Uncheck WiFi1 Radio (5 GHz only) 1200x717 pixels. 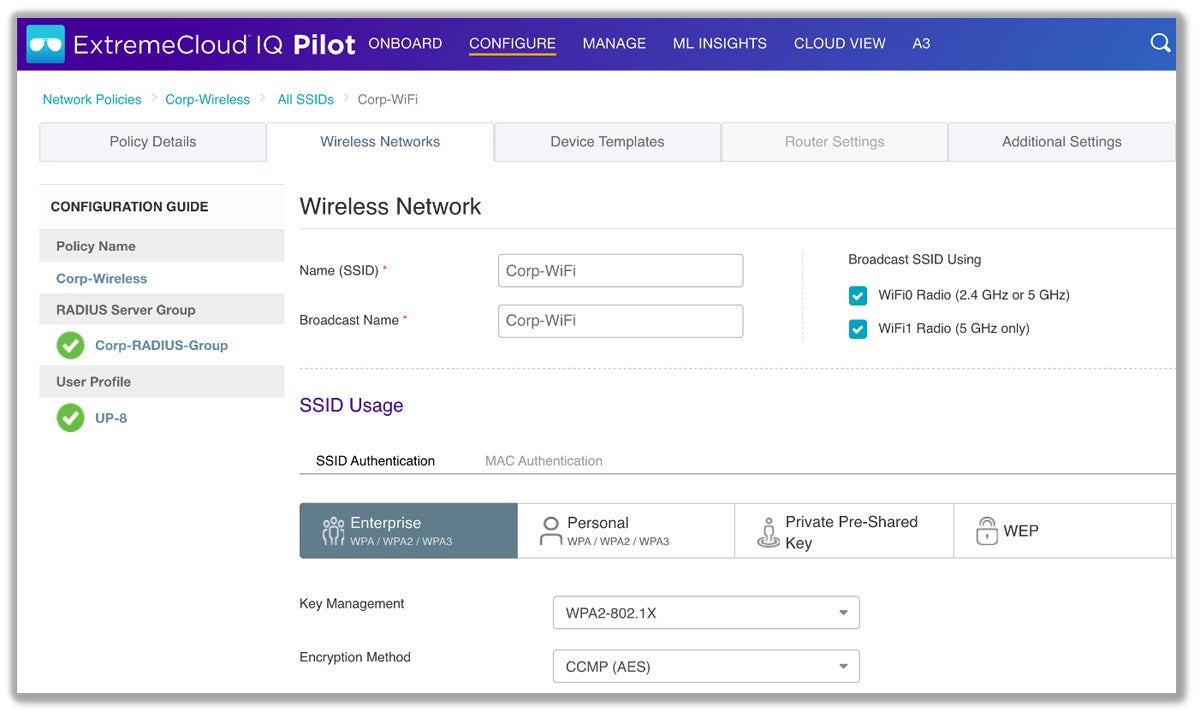[858, 329]
